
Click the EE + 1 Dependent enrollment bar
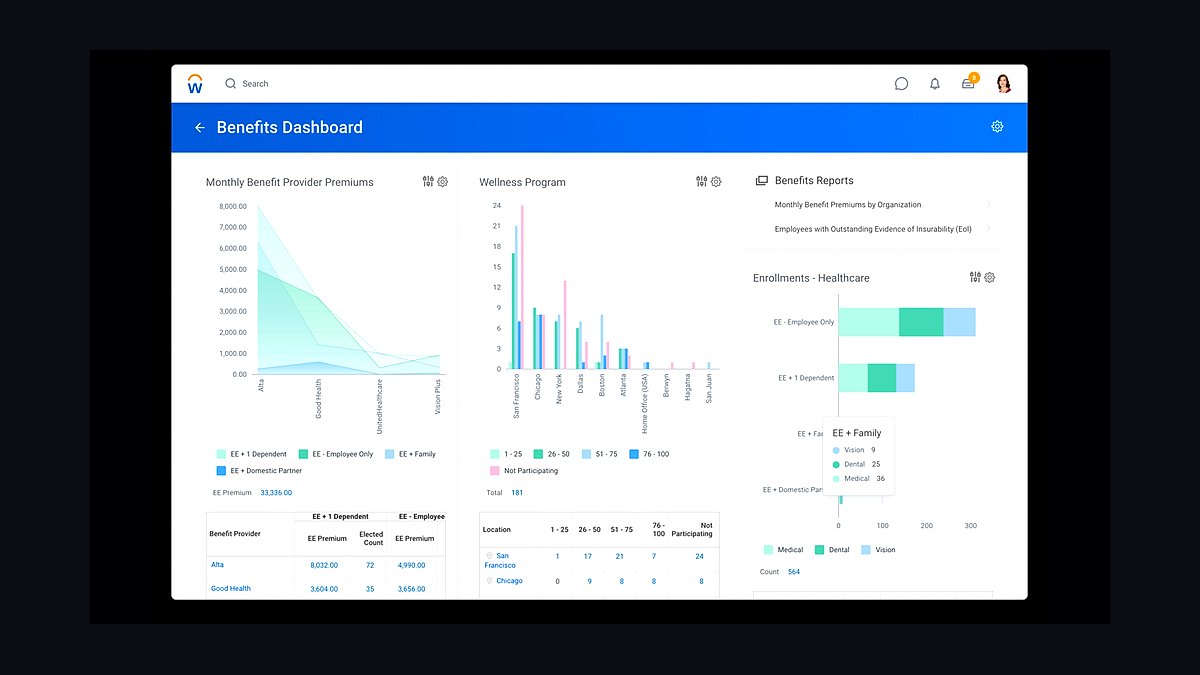click(x=876, y=378)
